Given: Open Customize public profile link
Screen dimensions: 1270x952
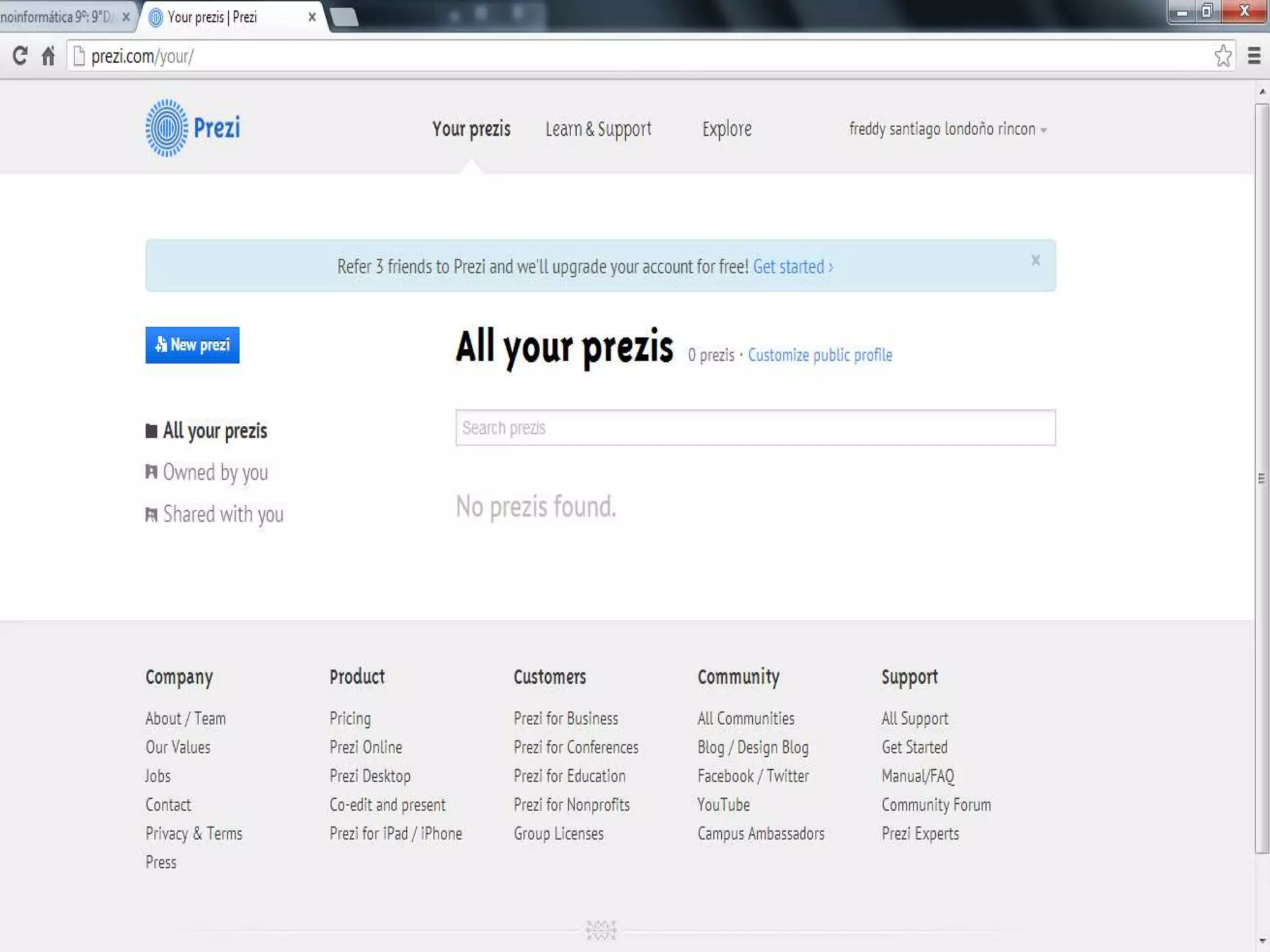Looking at the screenshot, I should (820, 355).
